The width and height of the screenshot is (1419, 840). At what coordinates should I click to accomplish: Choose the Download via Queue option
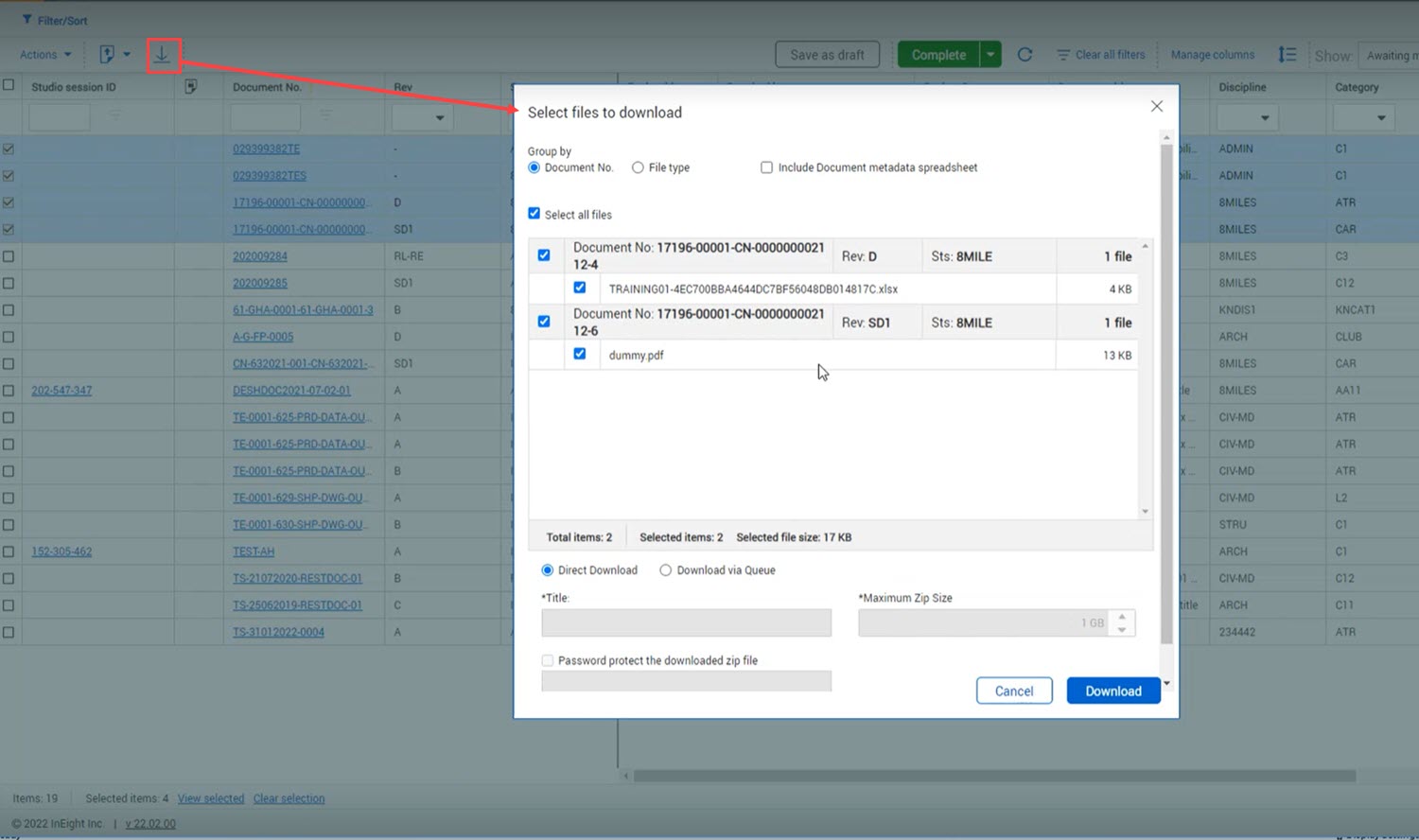pyautogui.click(x=666, y=570)
